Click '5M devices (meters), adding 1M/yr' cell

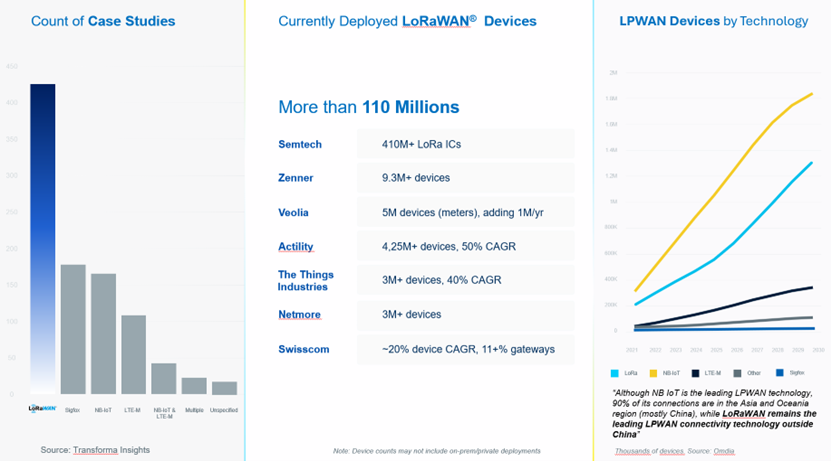coord(463,212)
